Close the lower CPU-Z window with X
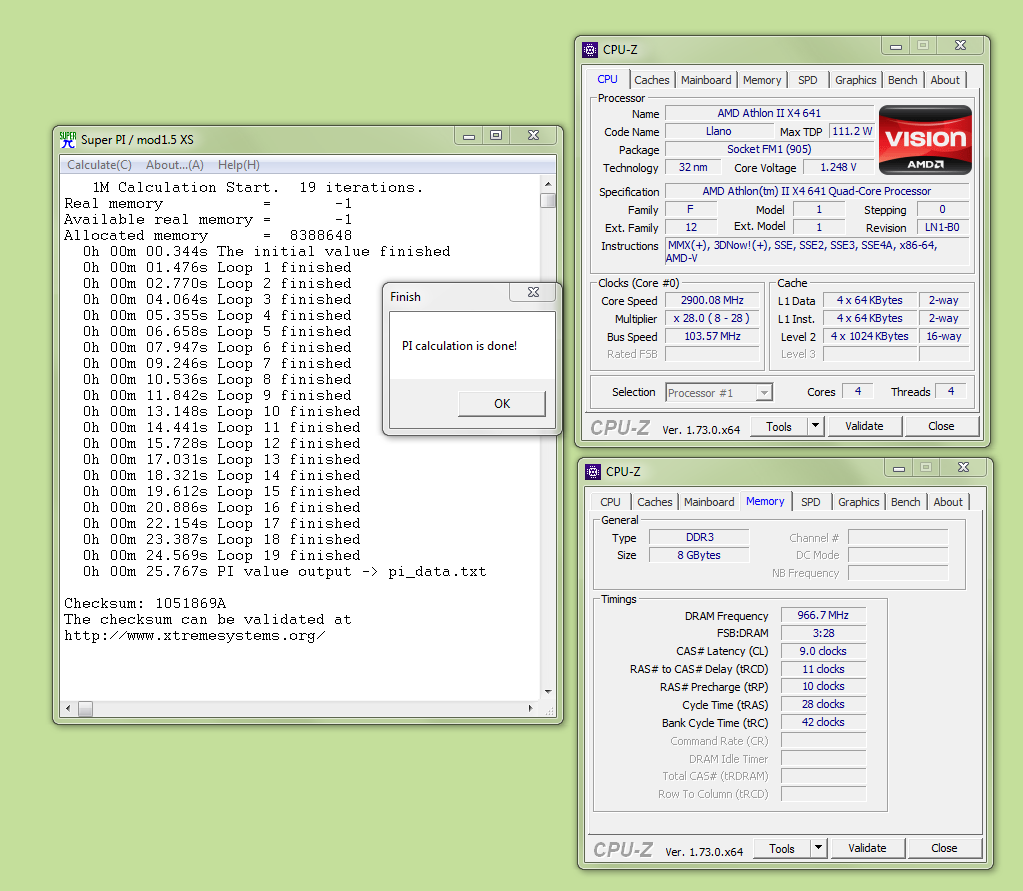The height and width of the screenshot is (891, 1023). click(964, 468)
